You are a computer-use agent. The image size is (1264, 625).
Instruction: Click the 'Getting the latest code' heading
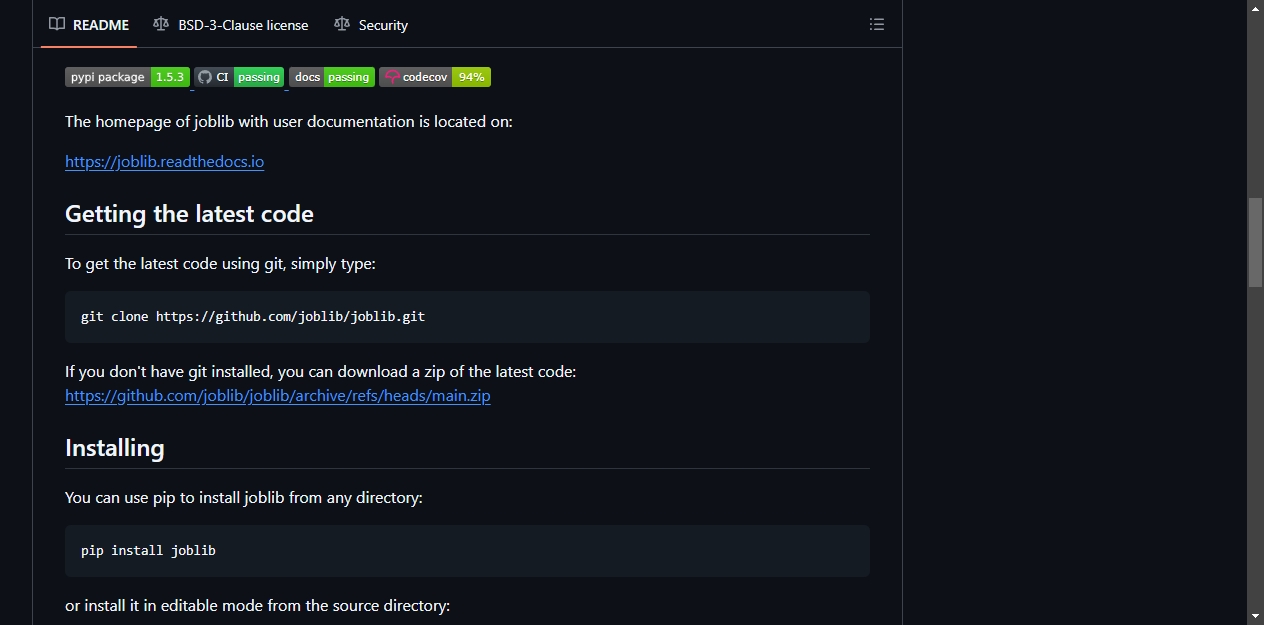point(189,214)
